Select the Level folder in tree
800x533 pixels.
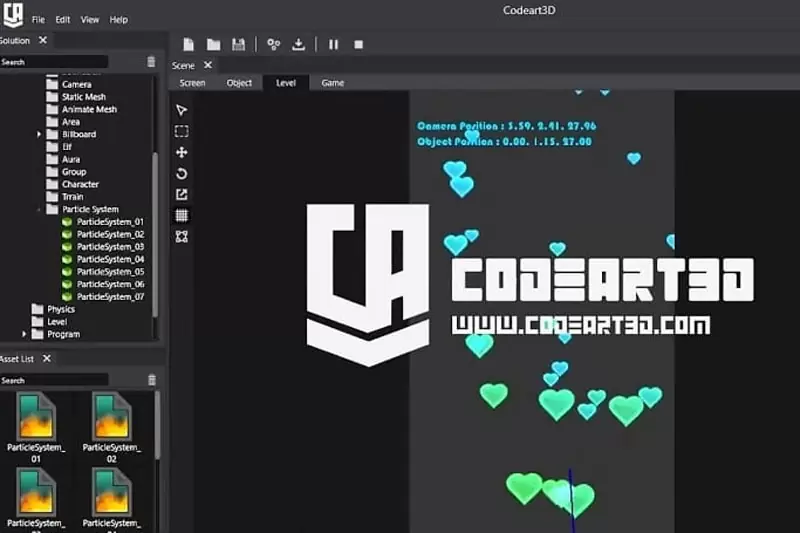[49, 322]
